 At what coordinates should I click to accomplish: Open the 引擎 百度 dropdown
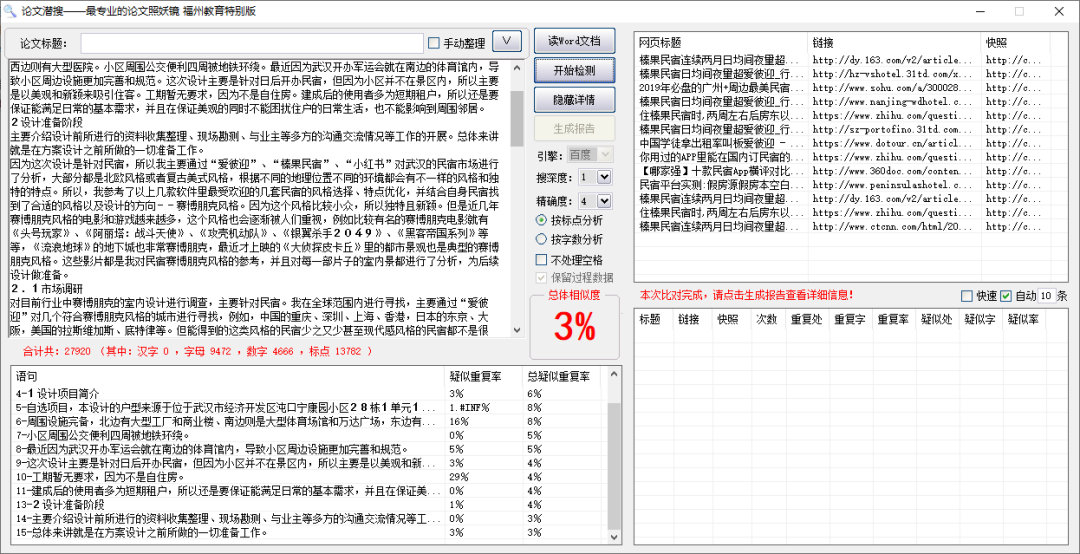590,154
